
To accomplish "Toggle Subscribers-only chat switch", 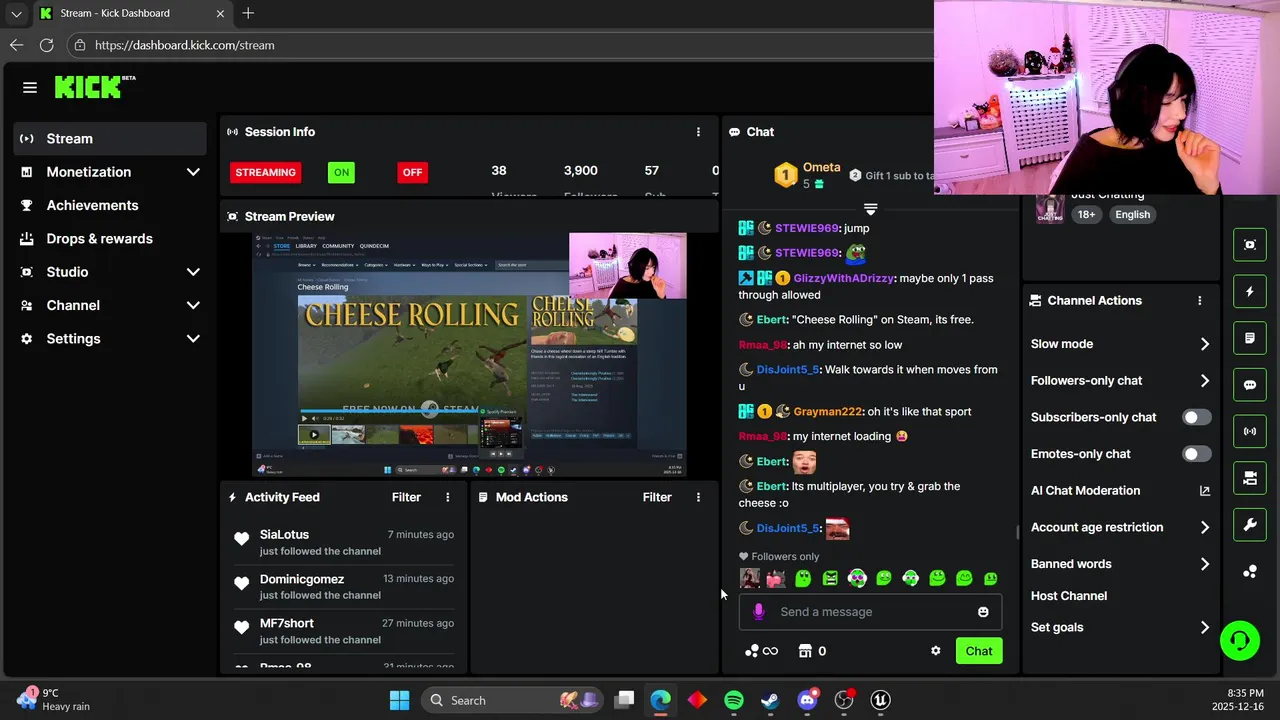I will [x=1196, y=417].
